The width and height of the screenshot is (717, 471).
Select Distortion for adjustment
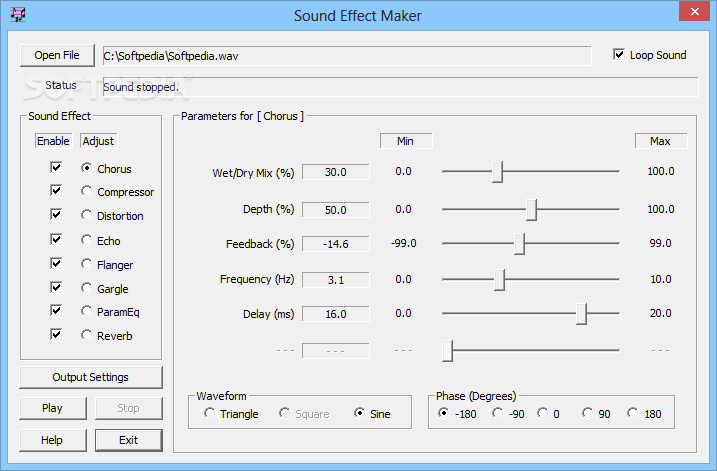[88, 216]
